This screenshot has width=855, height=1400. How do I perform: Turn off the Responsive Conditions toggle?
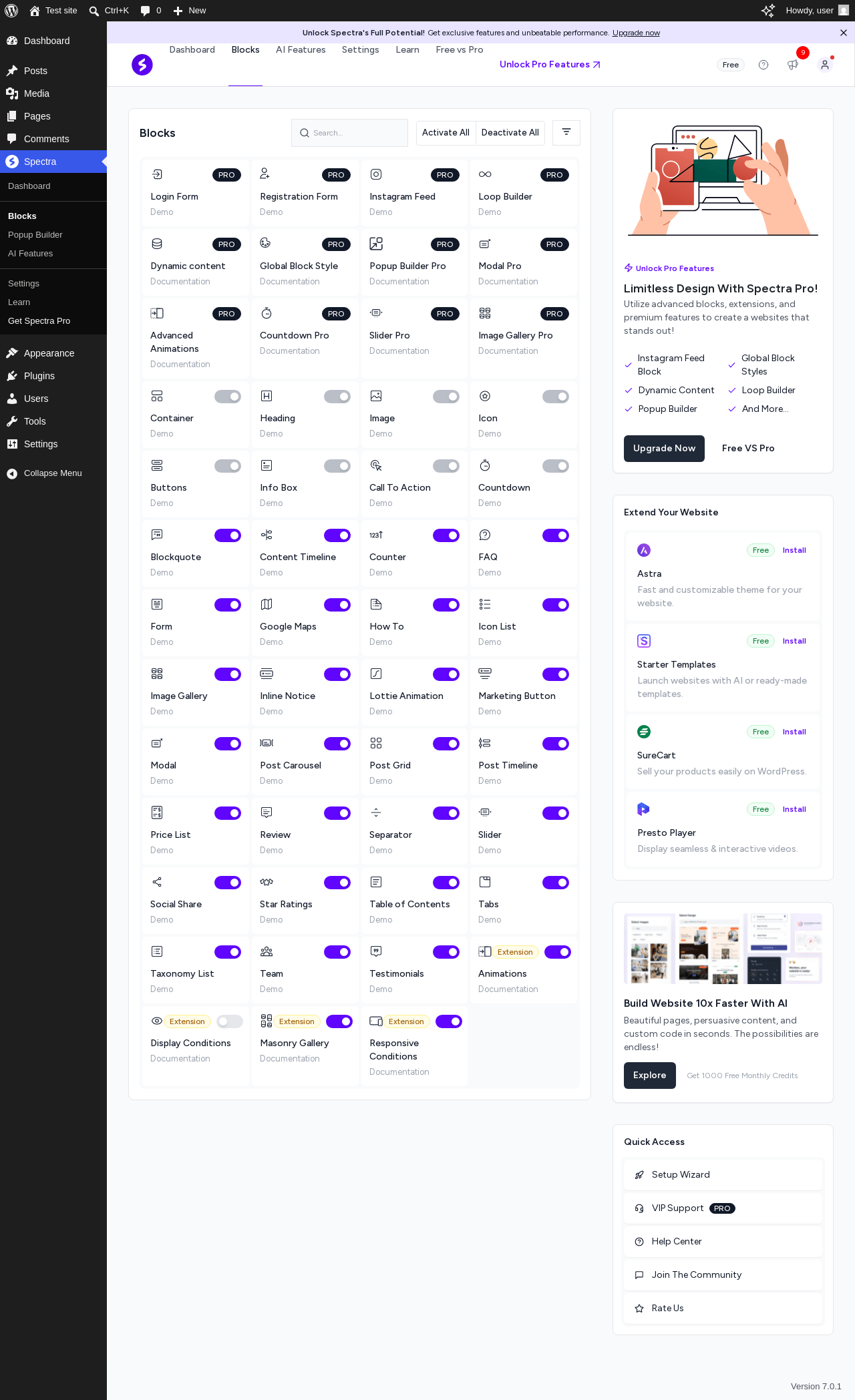449,1021
